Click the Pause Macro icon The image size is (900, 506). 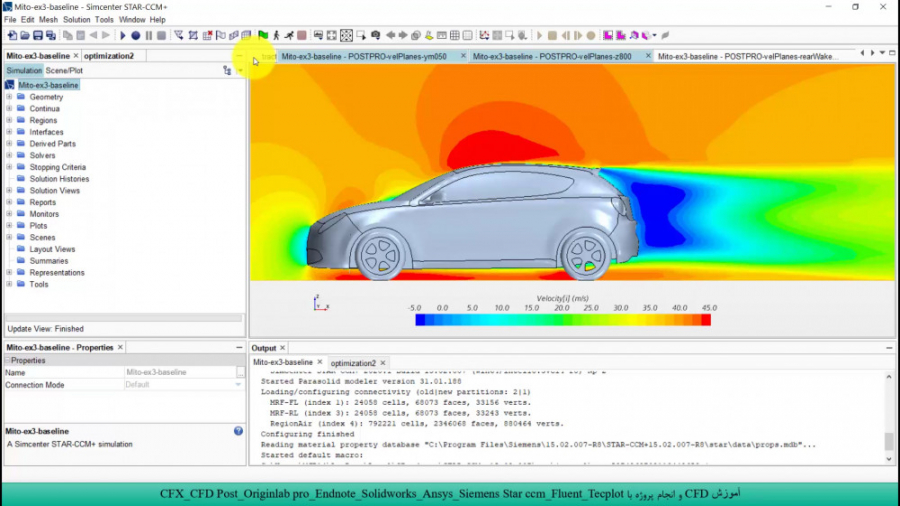point(149,36)
